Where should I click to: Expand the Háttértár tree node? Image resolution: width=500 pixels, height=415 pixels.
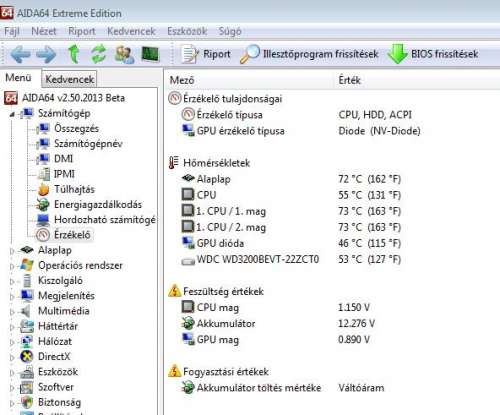pos(12,327)
